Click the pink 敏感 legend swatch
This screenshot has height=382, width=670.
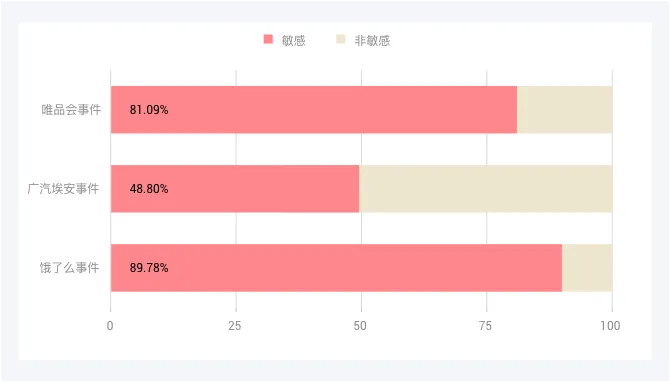268,39
